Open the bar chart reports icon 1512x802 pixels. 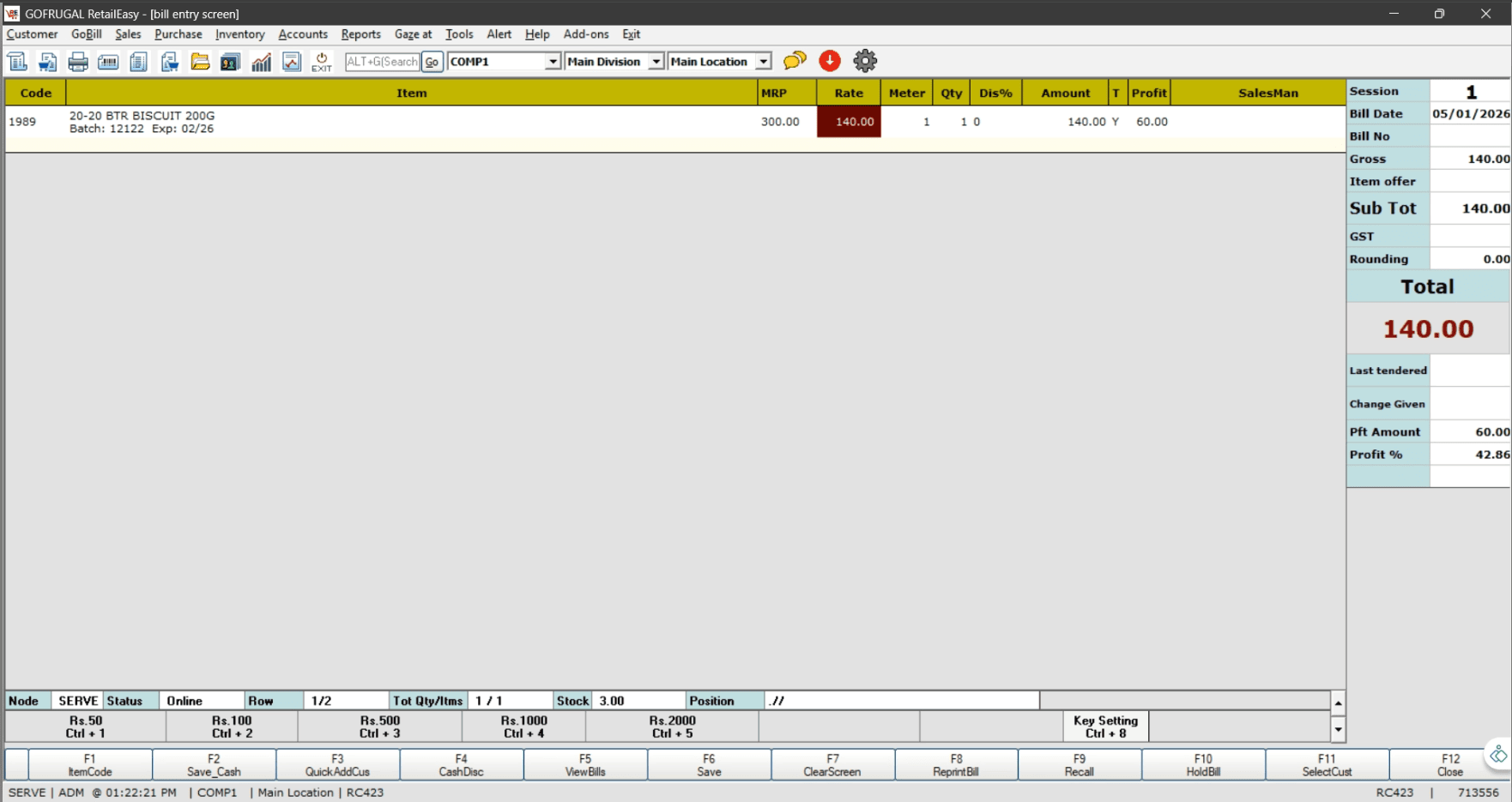click(x=261, y=61)
